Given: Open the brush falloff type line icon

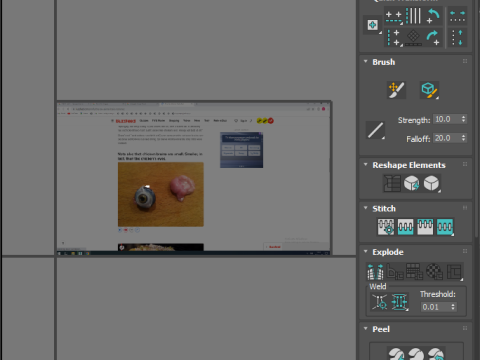Looking at the screenshot, I should click(x=375, y=130).
